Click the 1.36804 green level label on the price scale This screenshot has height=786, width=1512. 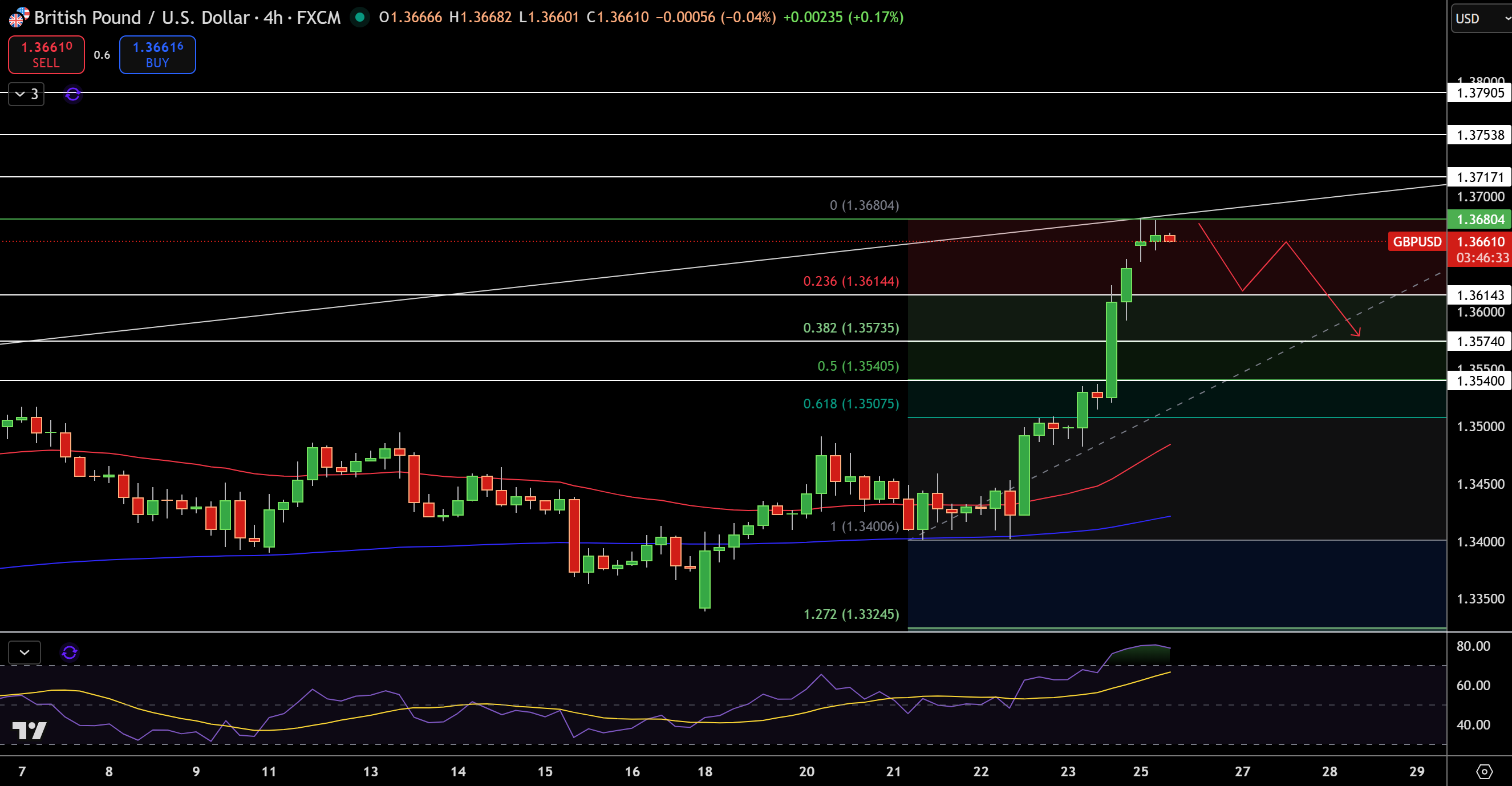(x=1478, y=219)
